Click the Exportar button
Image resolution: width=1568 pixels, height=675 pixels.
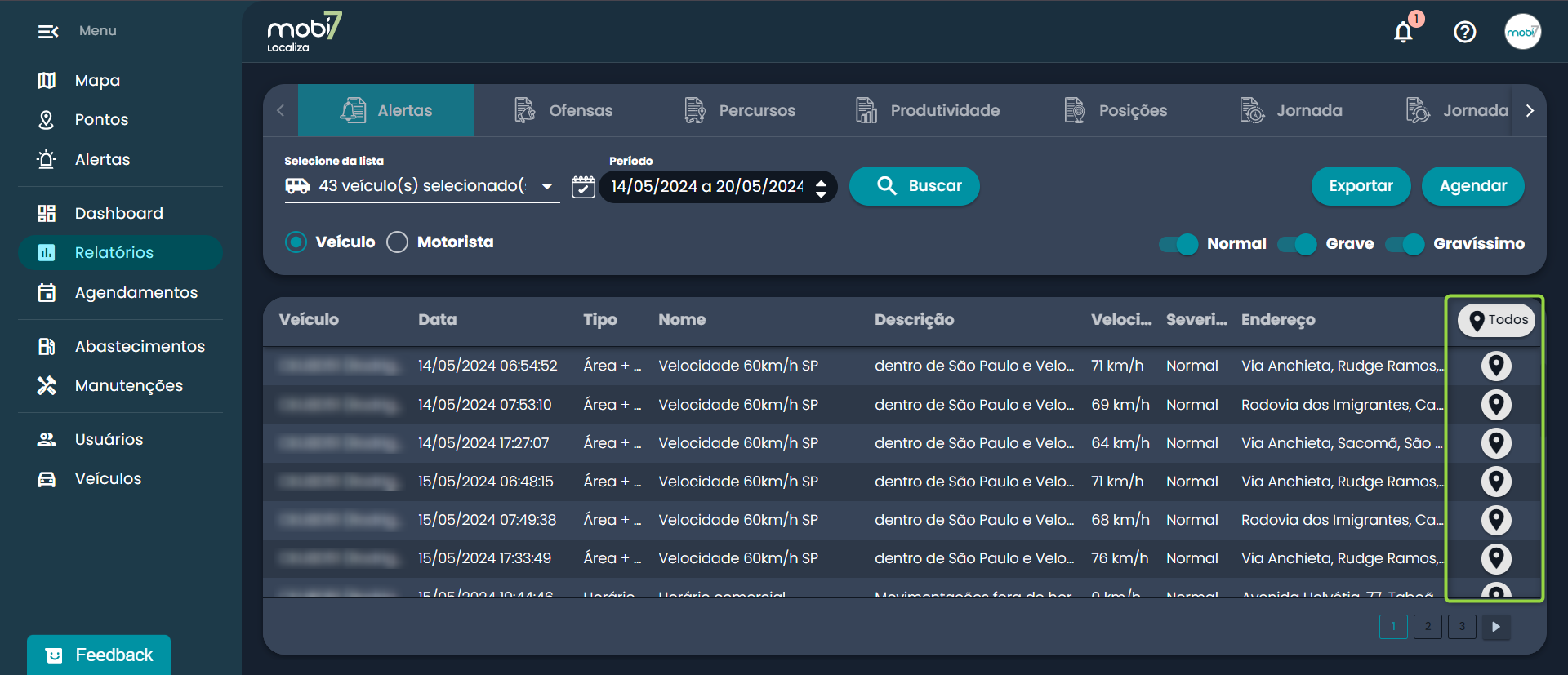pyautogui.click(x=1361, y=186)
